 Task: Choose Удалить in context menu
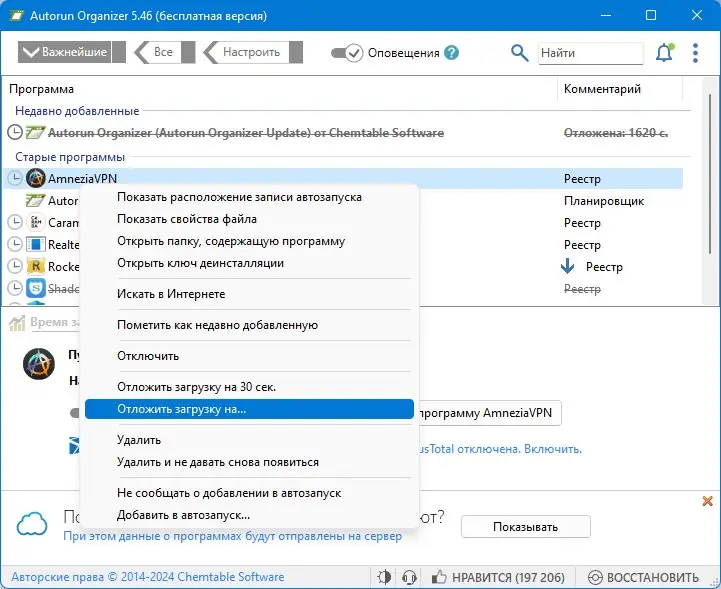coord(249,440)
